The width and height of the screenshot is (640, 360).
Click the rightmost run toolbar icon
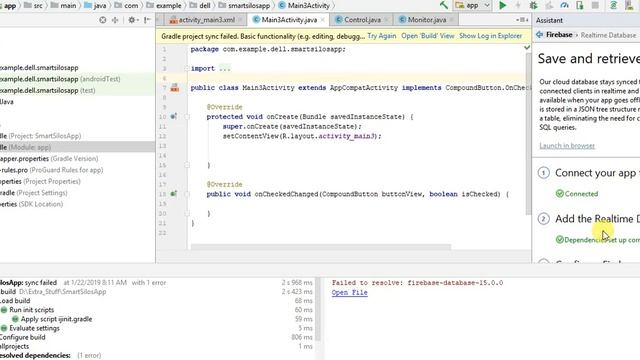[x=629, y=5]
